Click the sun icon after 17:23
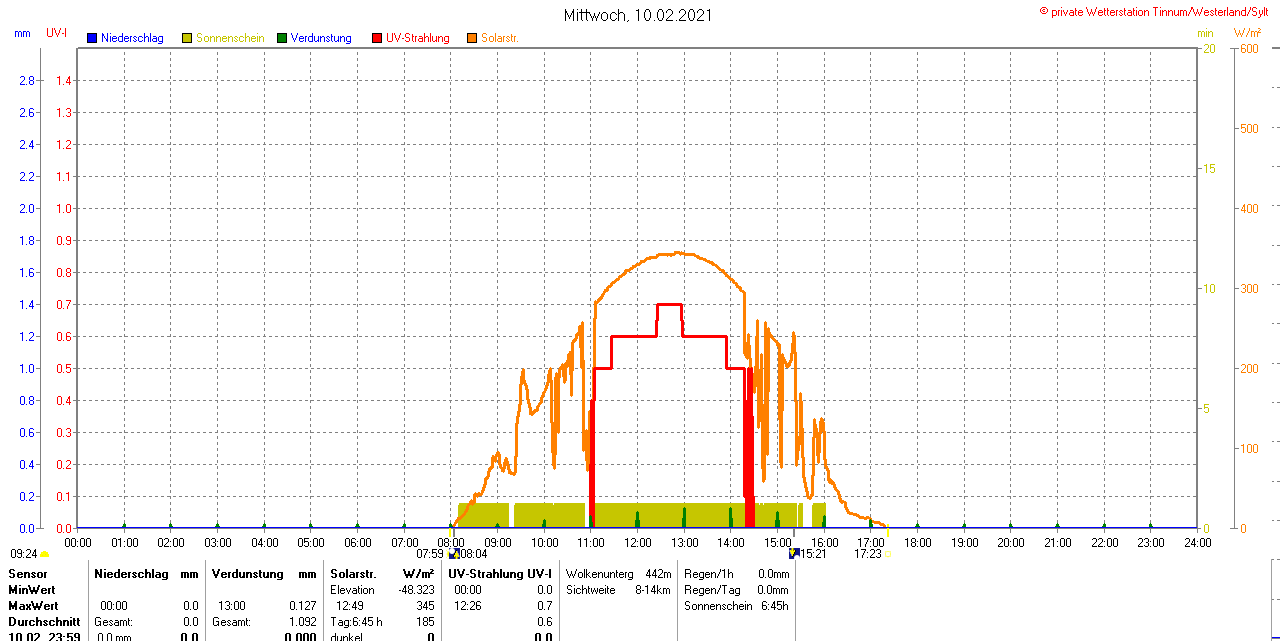Image resolution: width=1280 pixels, height=641 pixels. coord(887,553)
